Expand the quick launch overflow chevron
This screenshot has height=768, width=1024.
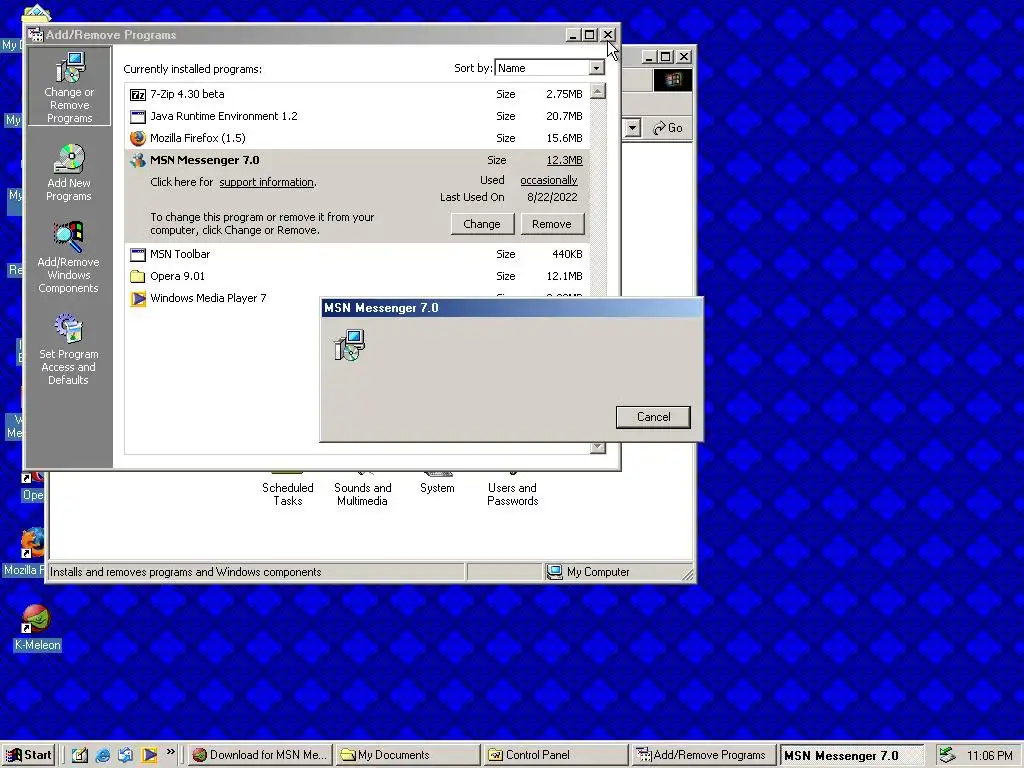(x=170, y=752)
